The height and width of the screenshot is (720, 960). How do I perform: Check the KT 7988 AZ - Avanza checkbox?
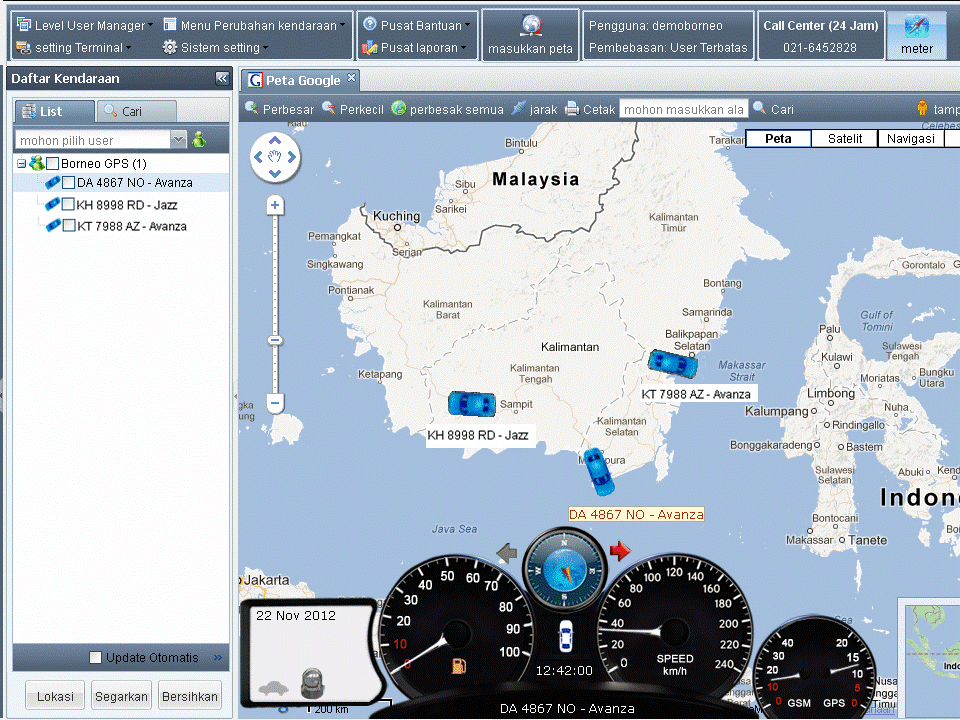click(x=69, y=226)
